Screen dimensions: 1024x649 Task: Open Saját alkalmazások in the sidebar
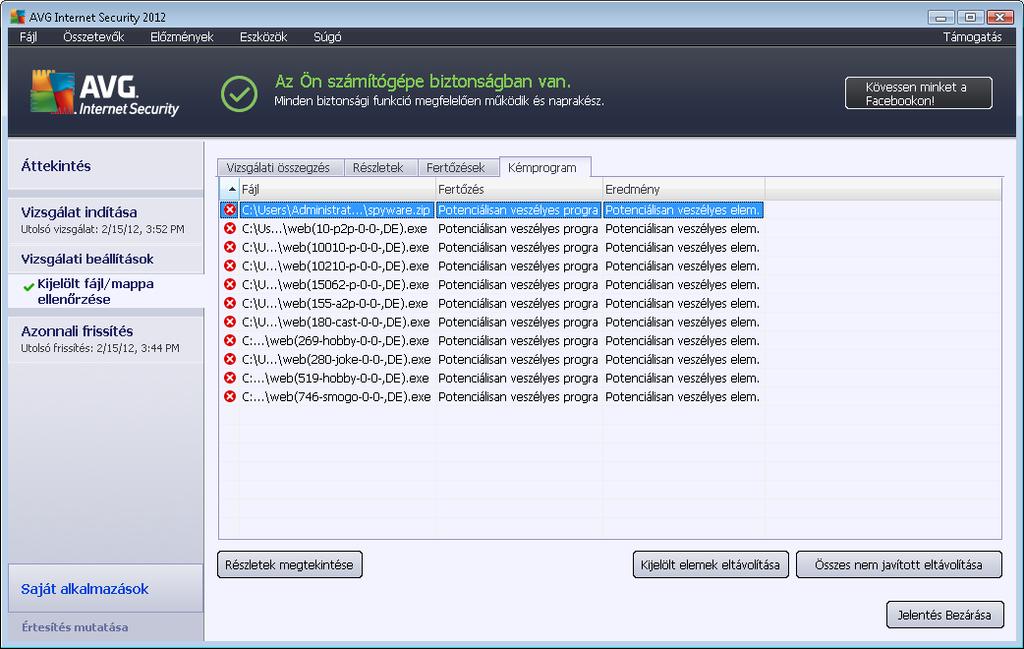[x=106, y=589]
